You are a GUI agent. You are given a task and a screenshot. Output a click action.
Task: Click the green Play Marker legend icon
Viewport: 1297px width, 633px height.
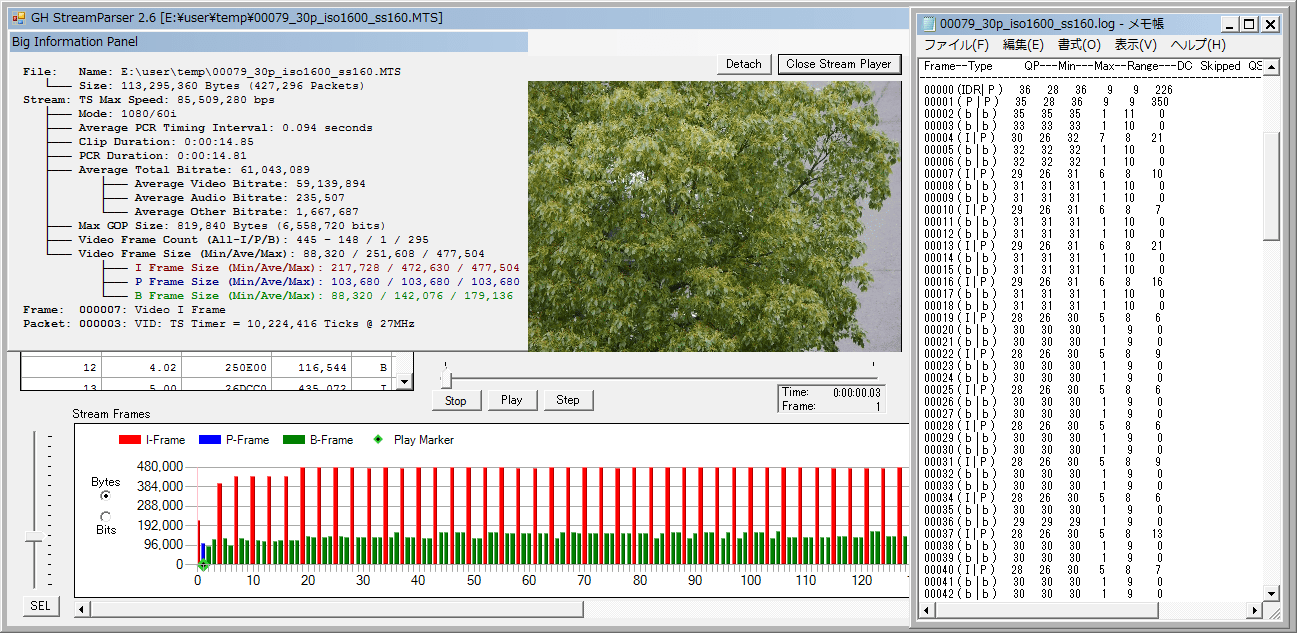coord(377,440)
